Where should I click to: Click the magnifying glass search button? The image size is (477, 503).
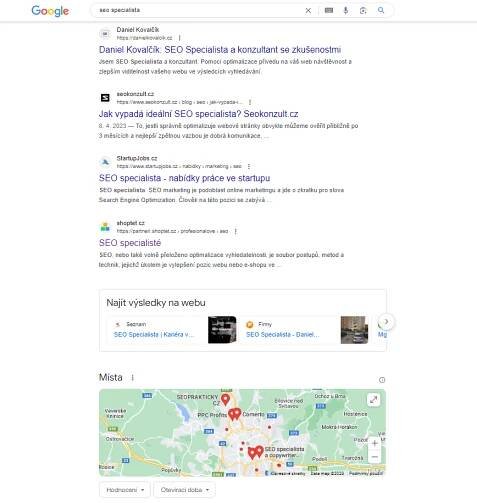click(x=381, y=10)
